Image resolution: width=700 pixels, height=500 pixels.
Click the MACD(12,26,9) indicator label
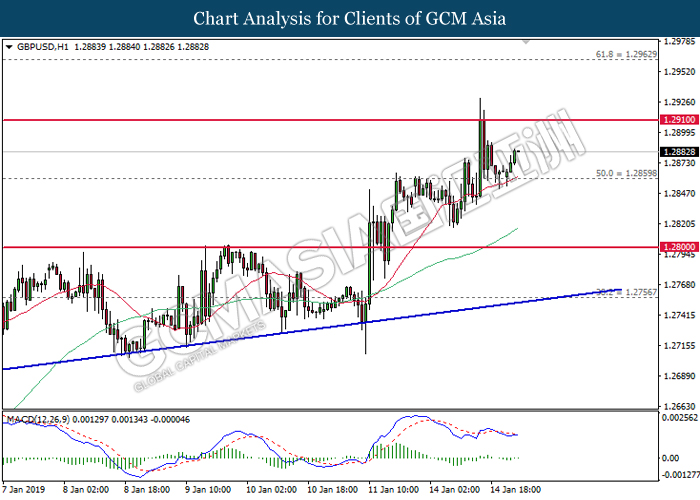(41, 416)
